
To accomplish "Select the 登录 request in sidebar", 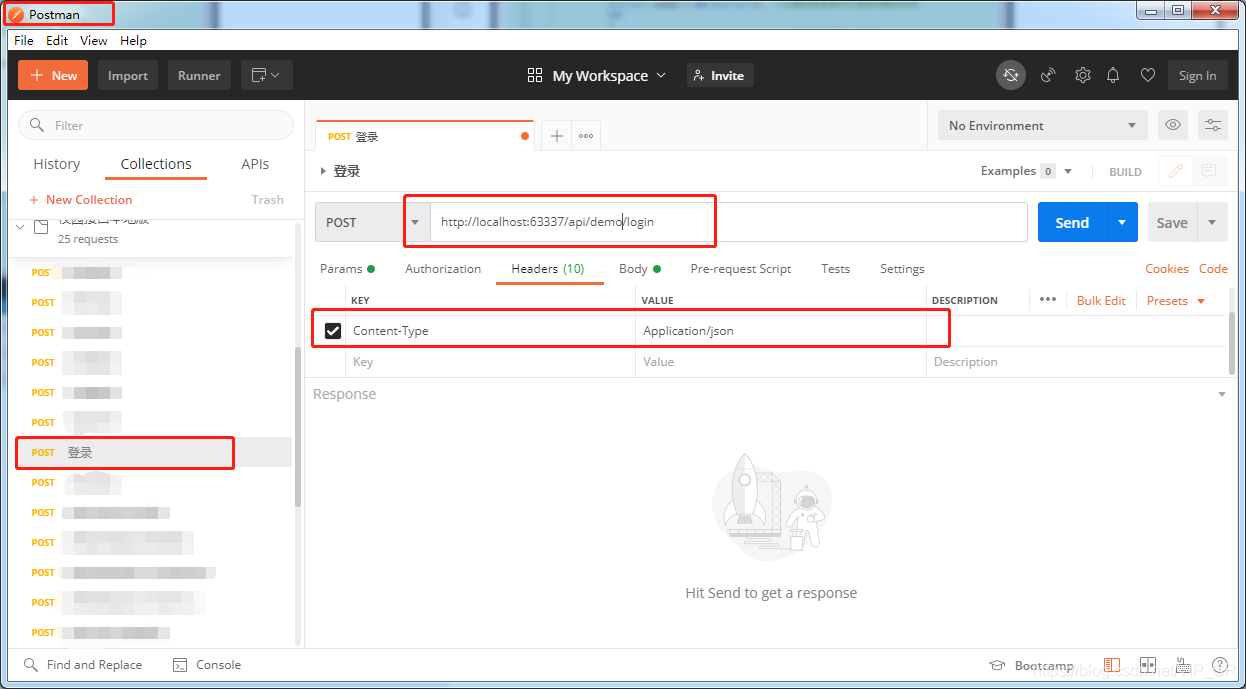I will [154, 452].
